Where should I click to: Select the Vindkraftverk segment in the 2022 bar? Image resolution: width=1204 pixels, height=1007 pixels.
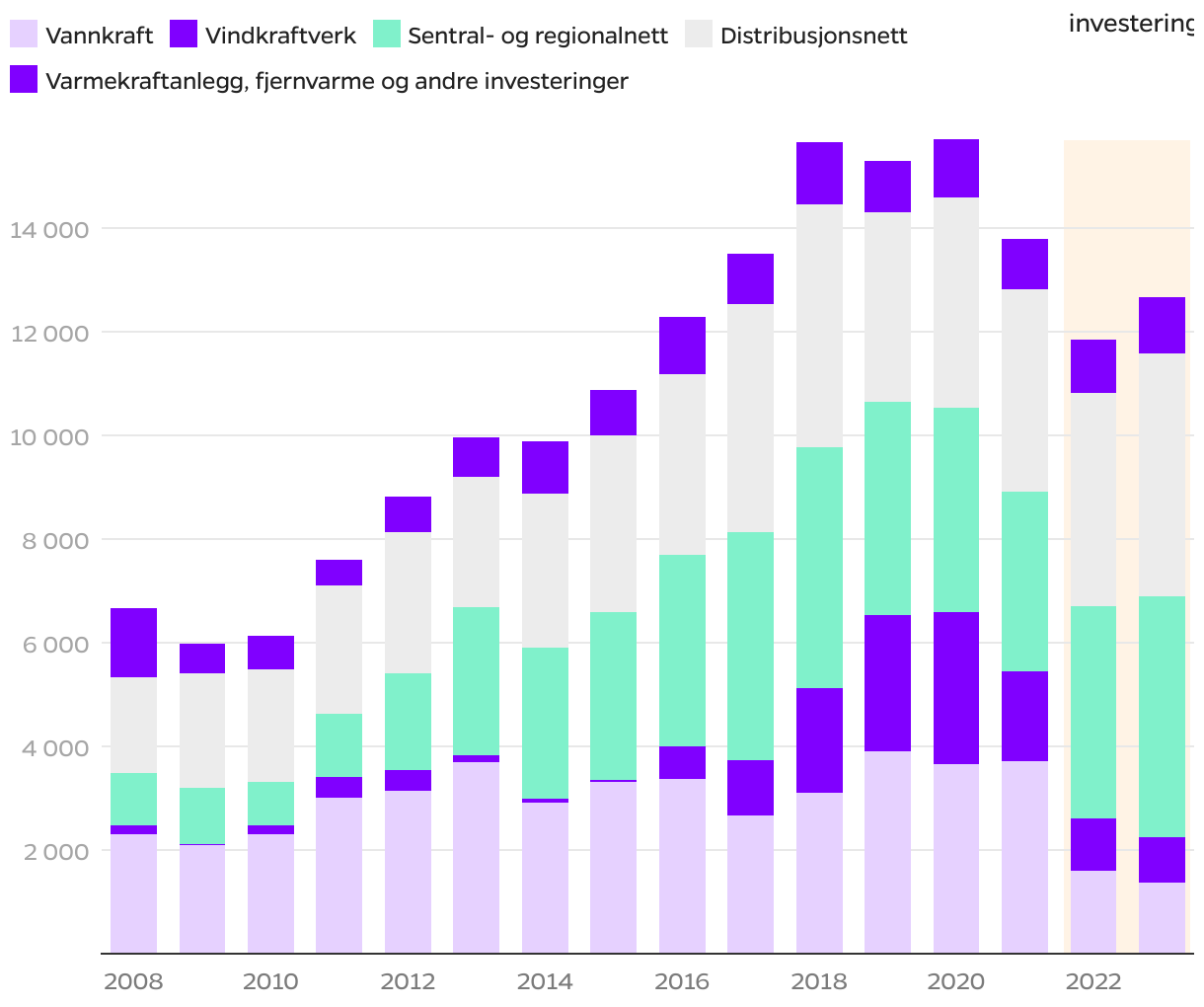(x=1092, y=844)
